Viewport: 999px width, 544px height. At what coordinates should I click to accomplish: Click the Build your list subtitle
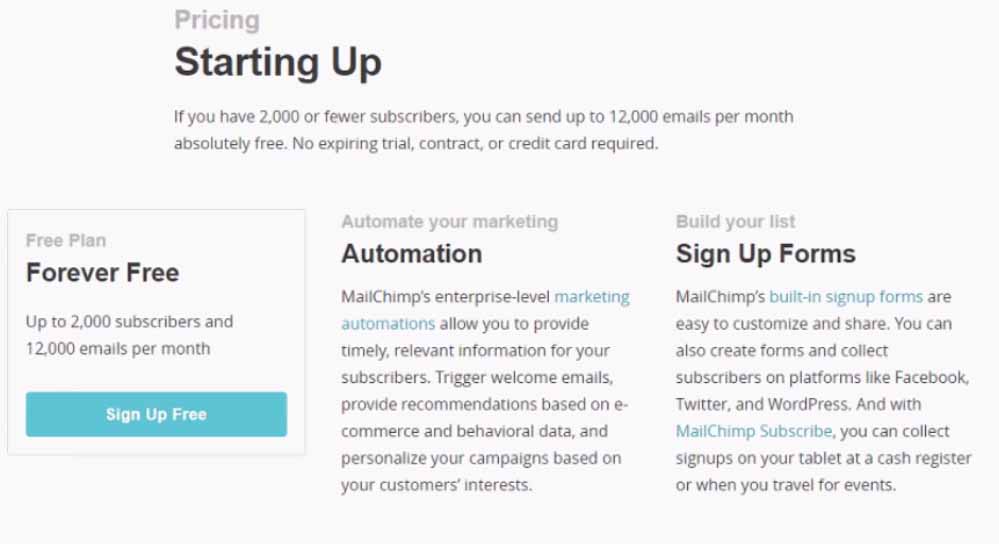click(x=735, y=222)
